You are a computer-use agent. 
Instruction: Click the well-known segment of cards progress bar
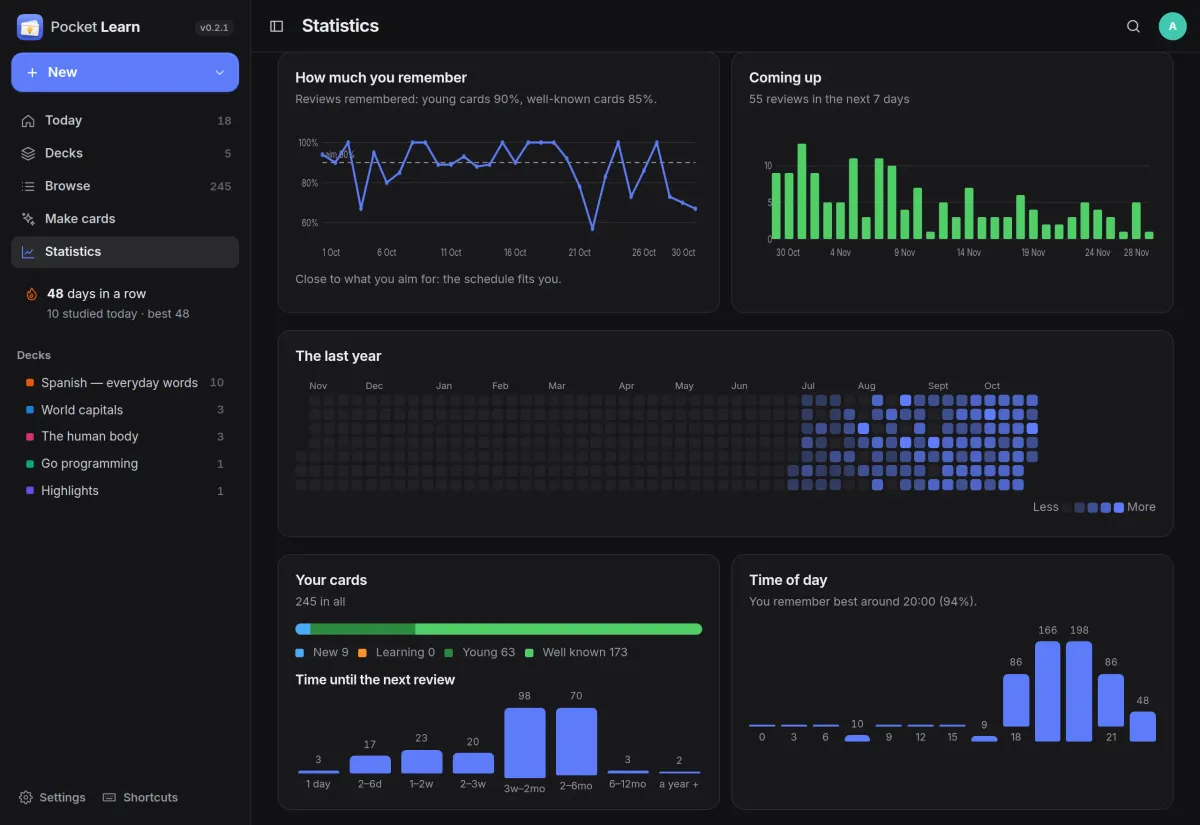coord(558,629)
